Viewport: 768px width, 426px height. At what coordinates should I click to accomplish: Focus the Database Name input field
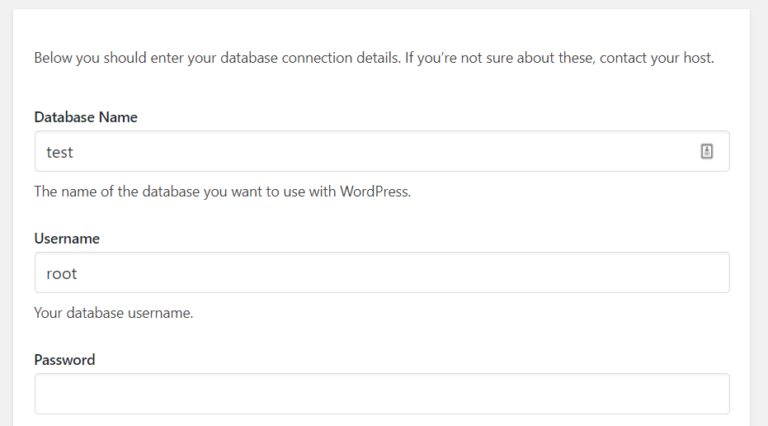pos(382,151)
